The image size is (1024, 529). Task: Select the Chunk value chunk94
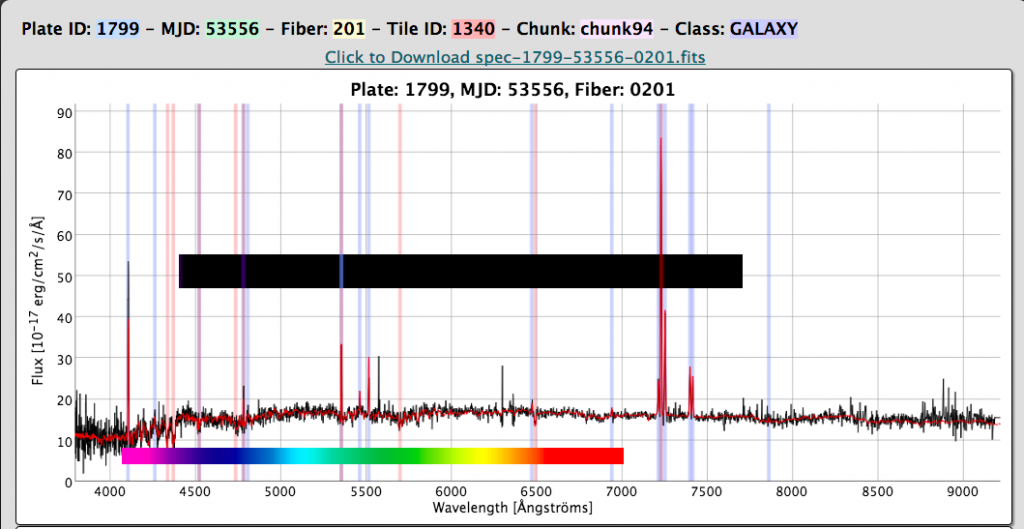(x=613, y=29)
